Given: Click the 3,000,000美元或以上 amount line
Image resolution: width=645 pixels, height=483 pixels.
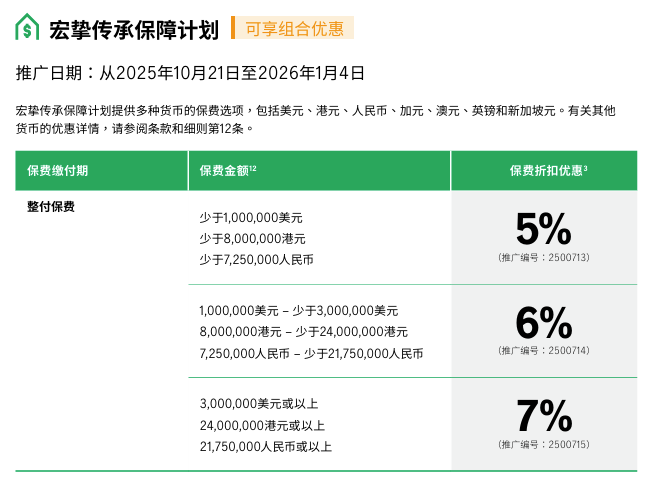Looking at the screenshot, I should (x=258, y=404).
